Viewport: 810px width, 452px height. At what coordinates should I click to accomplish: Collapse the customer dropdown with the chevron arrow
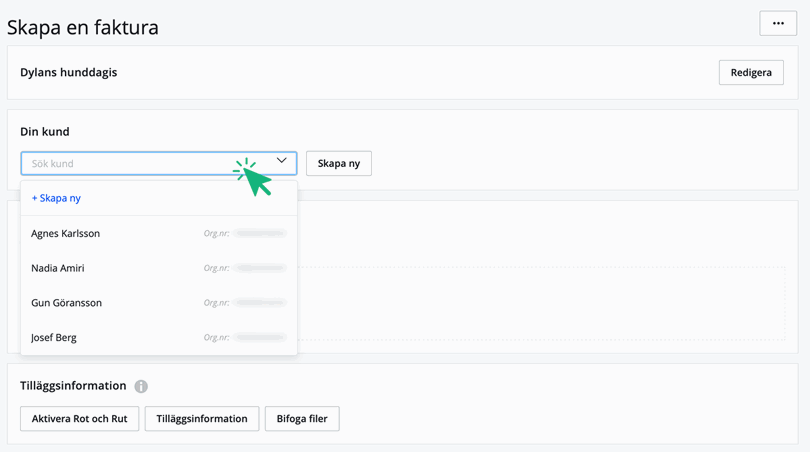click(x=282, y=161)
